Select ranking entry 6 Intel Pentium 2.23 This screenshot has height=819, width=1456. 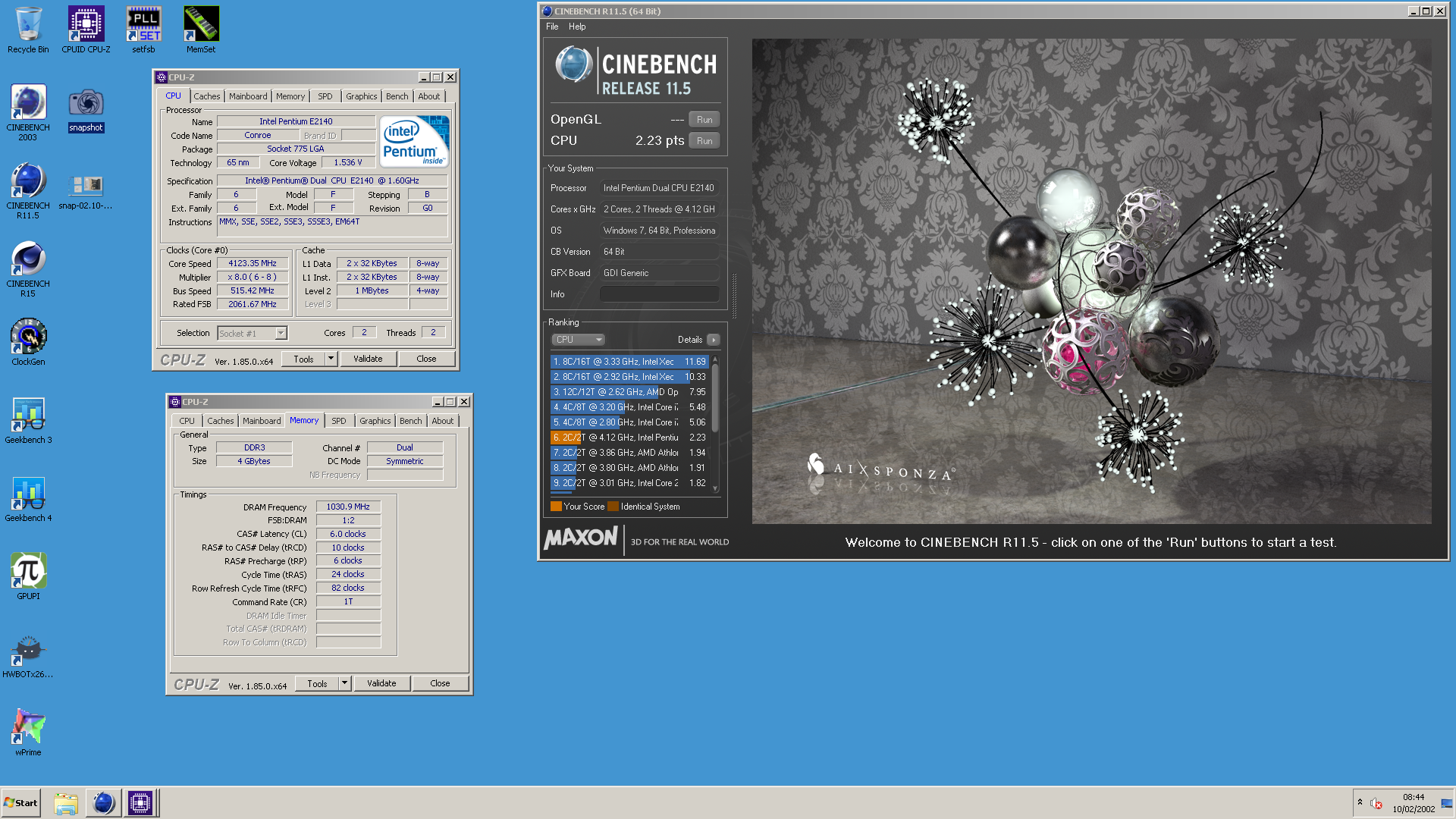[x=629, y=438]
